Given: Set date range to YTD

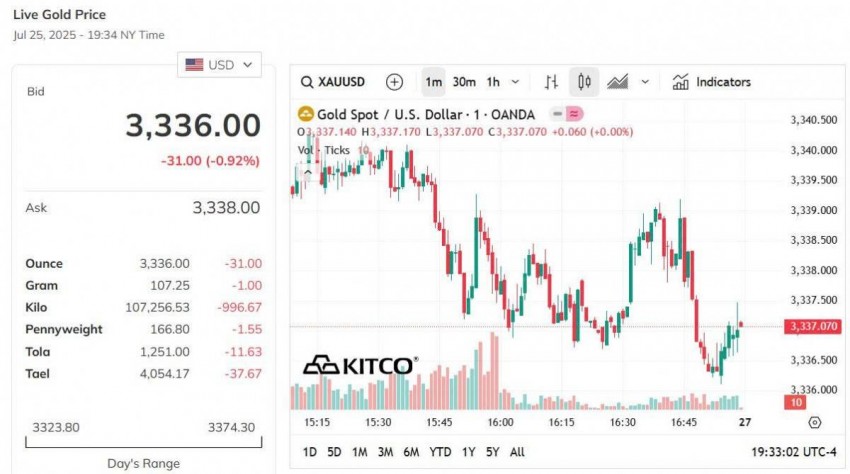Looking at the screenshot, I should click(440, 452).
